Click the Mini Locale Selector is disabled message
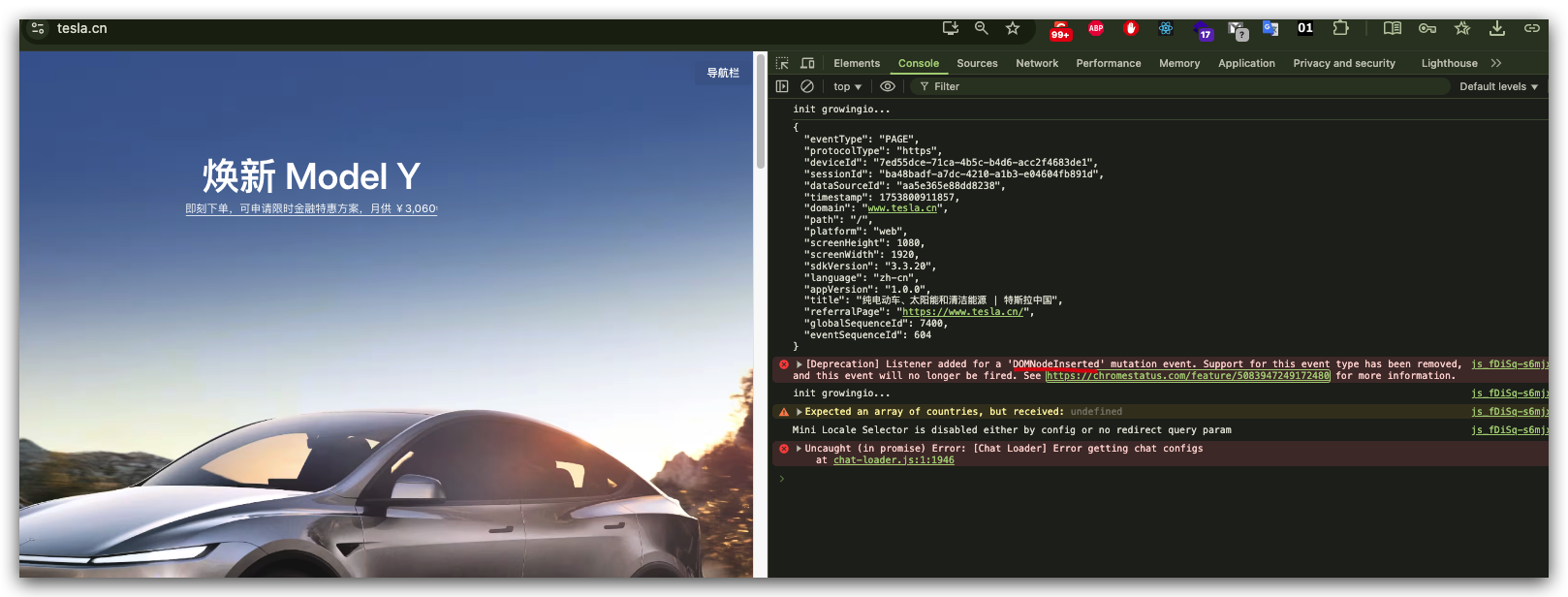 click(x=1012, y=430)
